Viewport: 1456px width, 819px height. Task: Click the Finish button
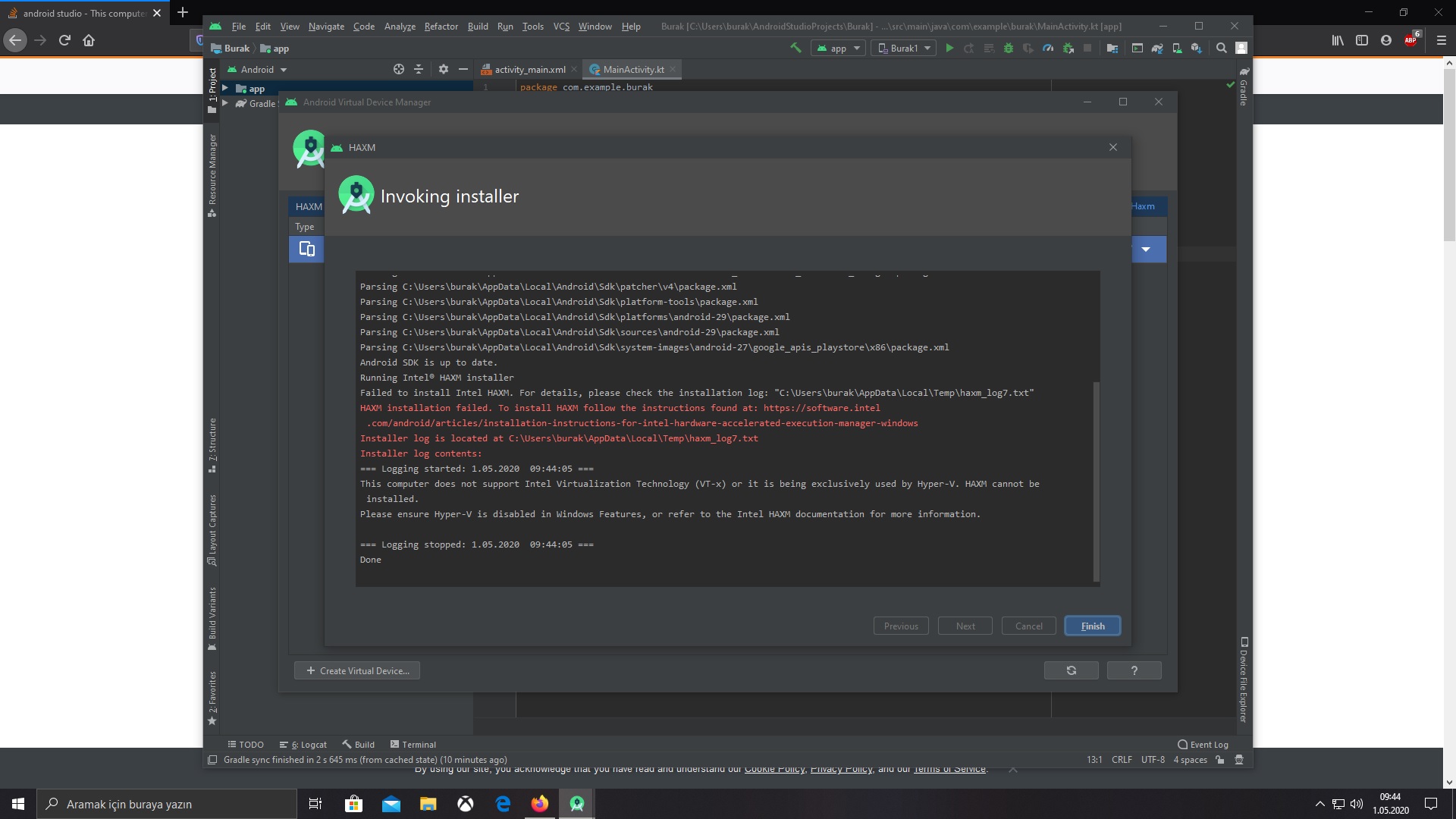point(1093,626)
